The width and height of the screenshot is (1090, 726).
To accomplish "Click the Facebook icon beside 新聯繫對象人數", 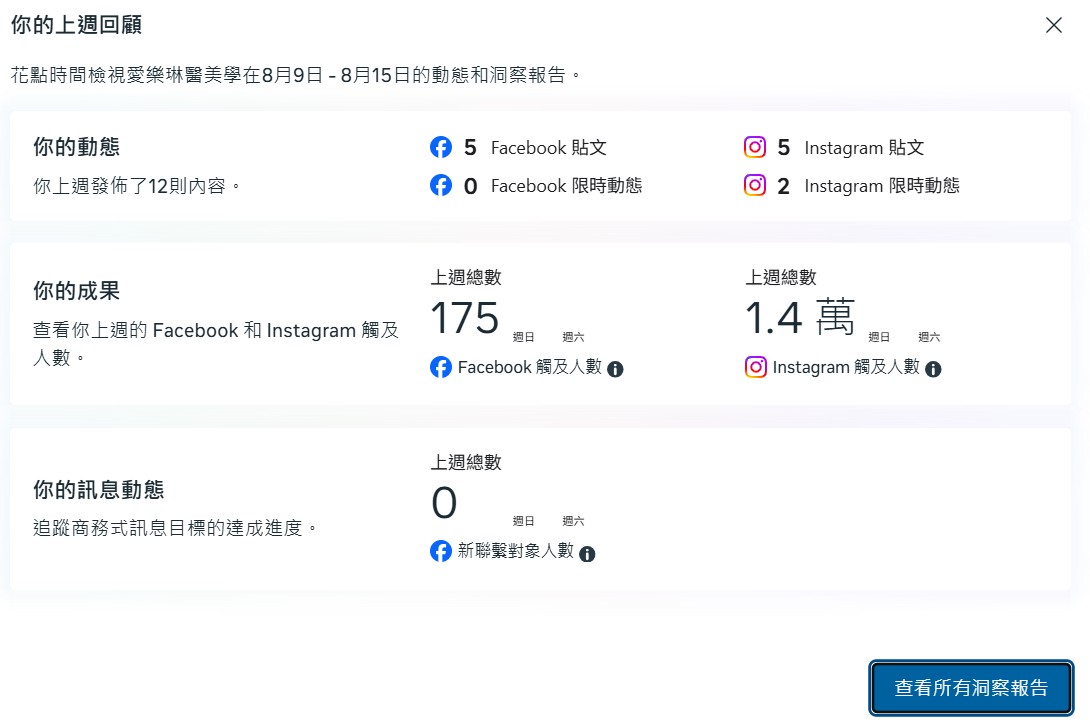I will (441, 551).
